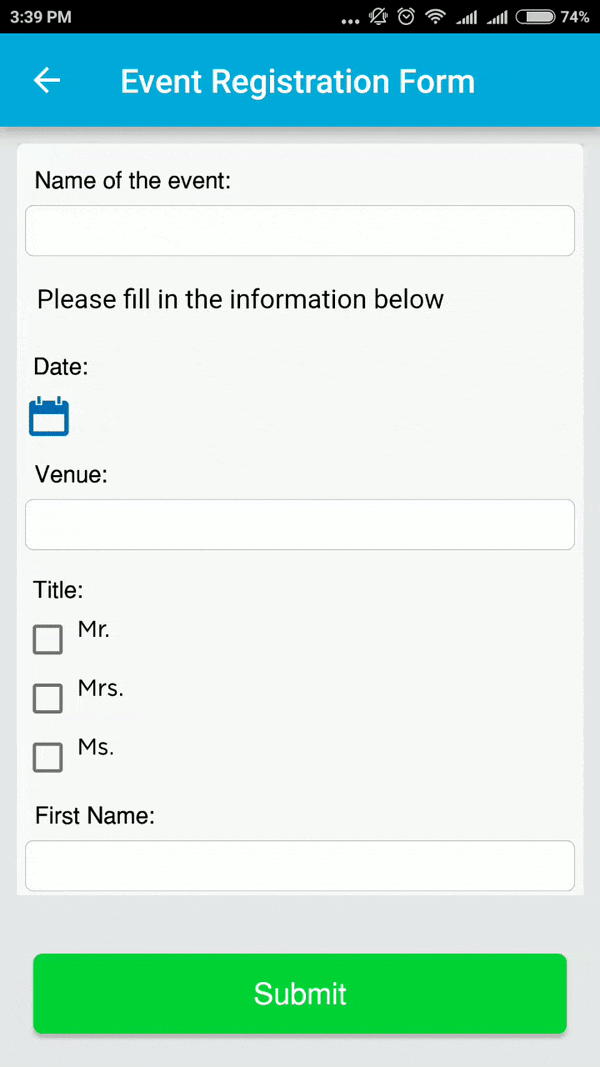Screen dimensions: 600x1067
Task: Tap the battery indicator icon
Action: pos(535,17)
